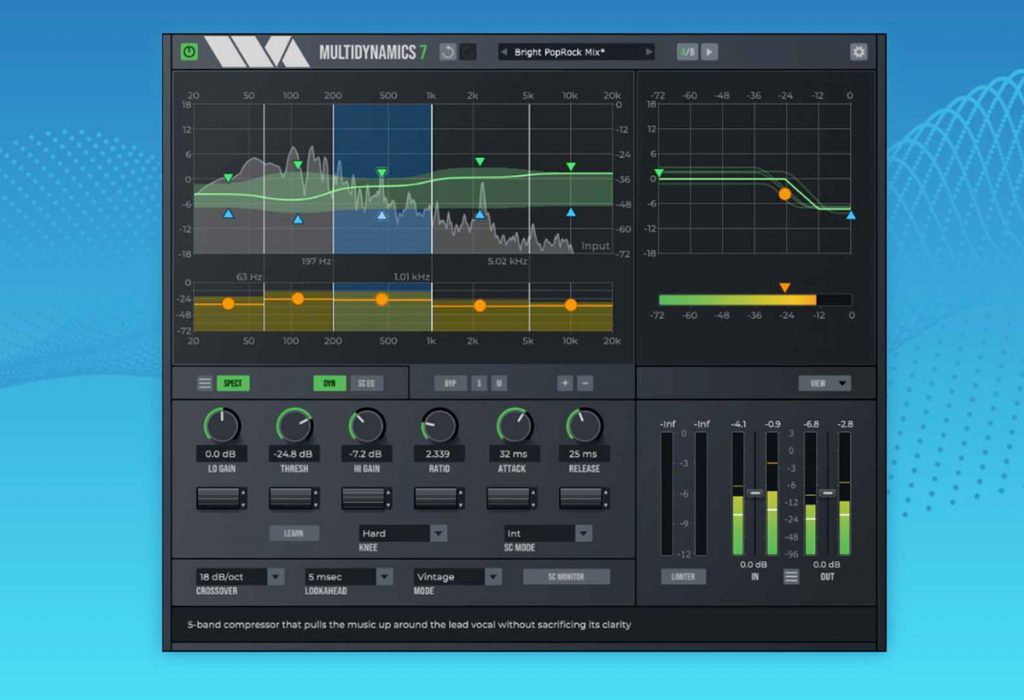Click the THRESH knob
The height and width of the screenshot is (700, 1024).
point(295,426)
